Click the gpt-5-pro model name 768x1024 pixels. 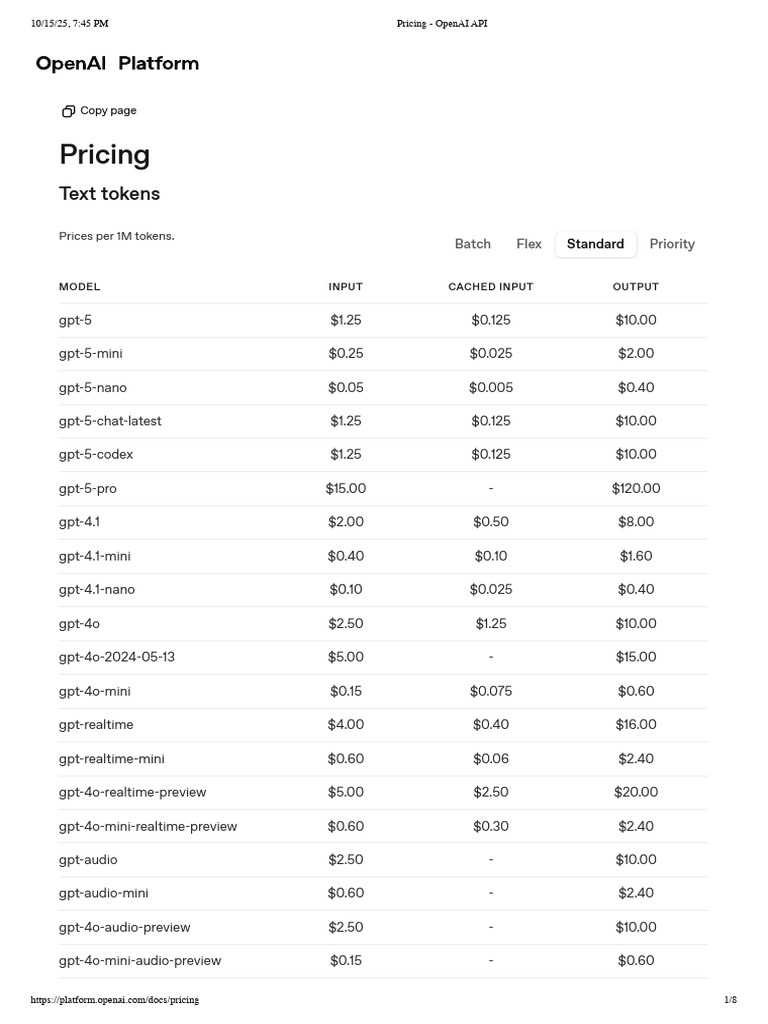point(88,488)
